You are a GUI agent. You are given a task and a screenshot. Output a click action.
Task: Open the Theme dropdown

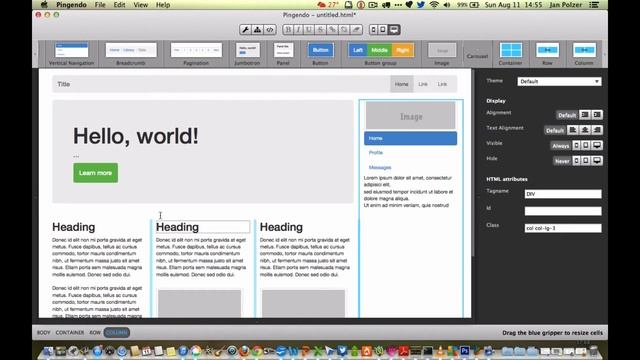point(559,81)
